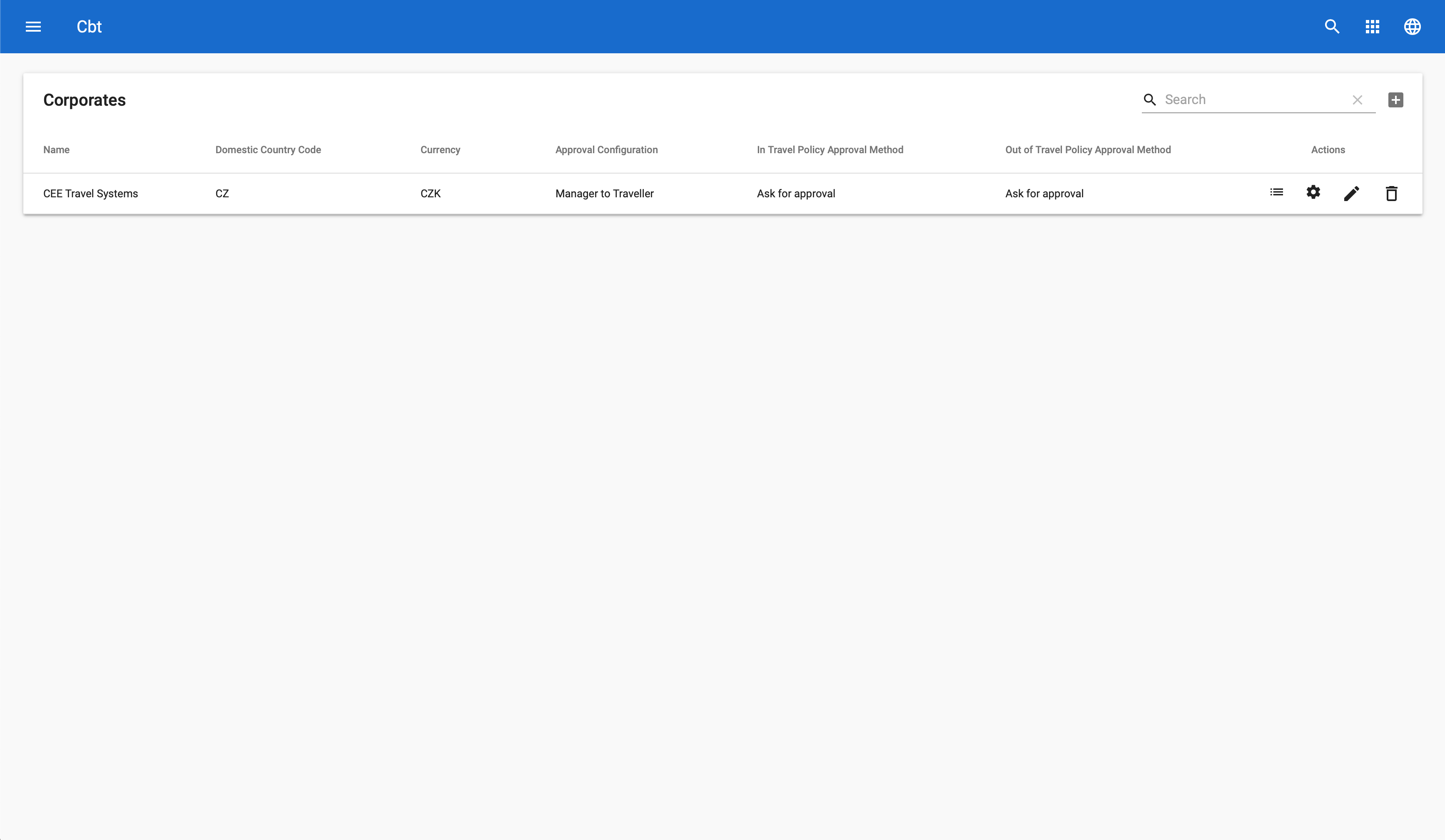Select the Domestic Country Code column header
The height and width of the screenshot is (840, 1445).
[268, 149]
